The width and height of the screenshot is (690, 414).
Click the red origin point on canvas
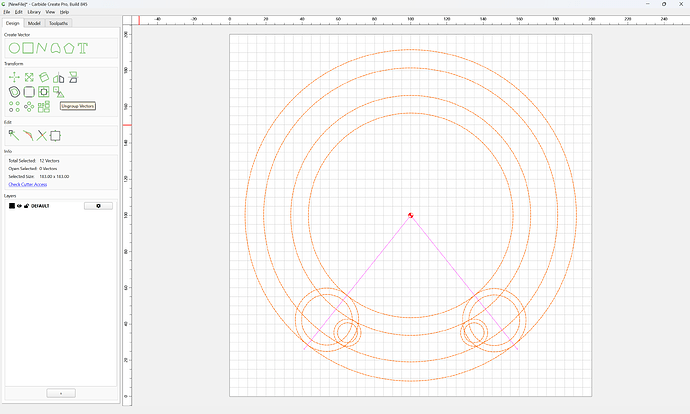tap(411, 215)
